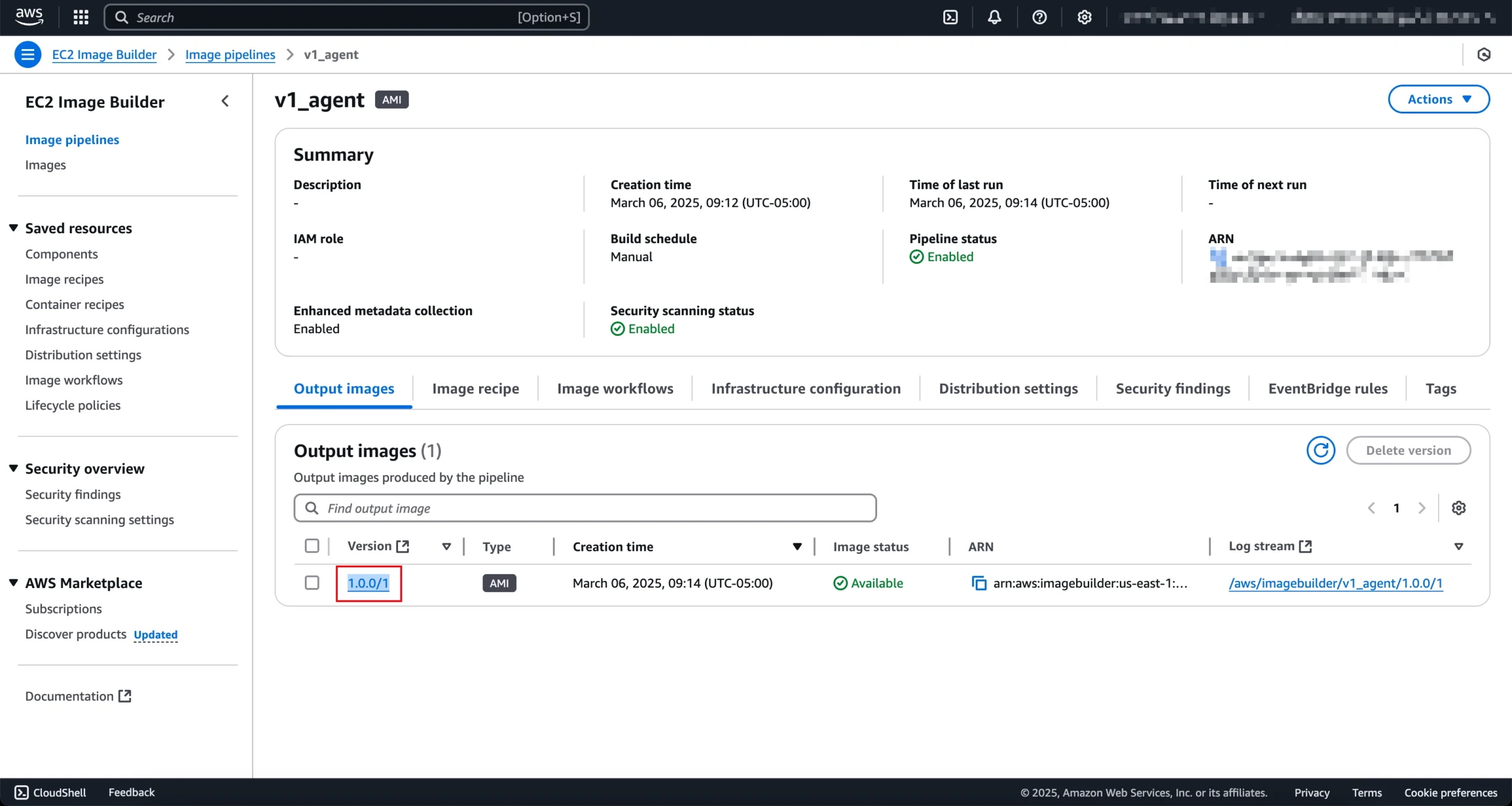The width and height of the screenshot is (1512, 806).
Task: Click the Delete version button
Action: click(x=1408, y=451)
